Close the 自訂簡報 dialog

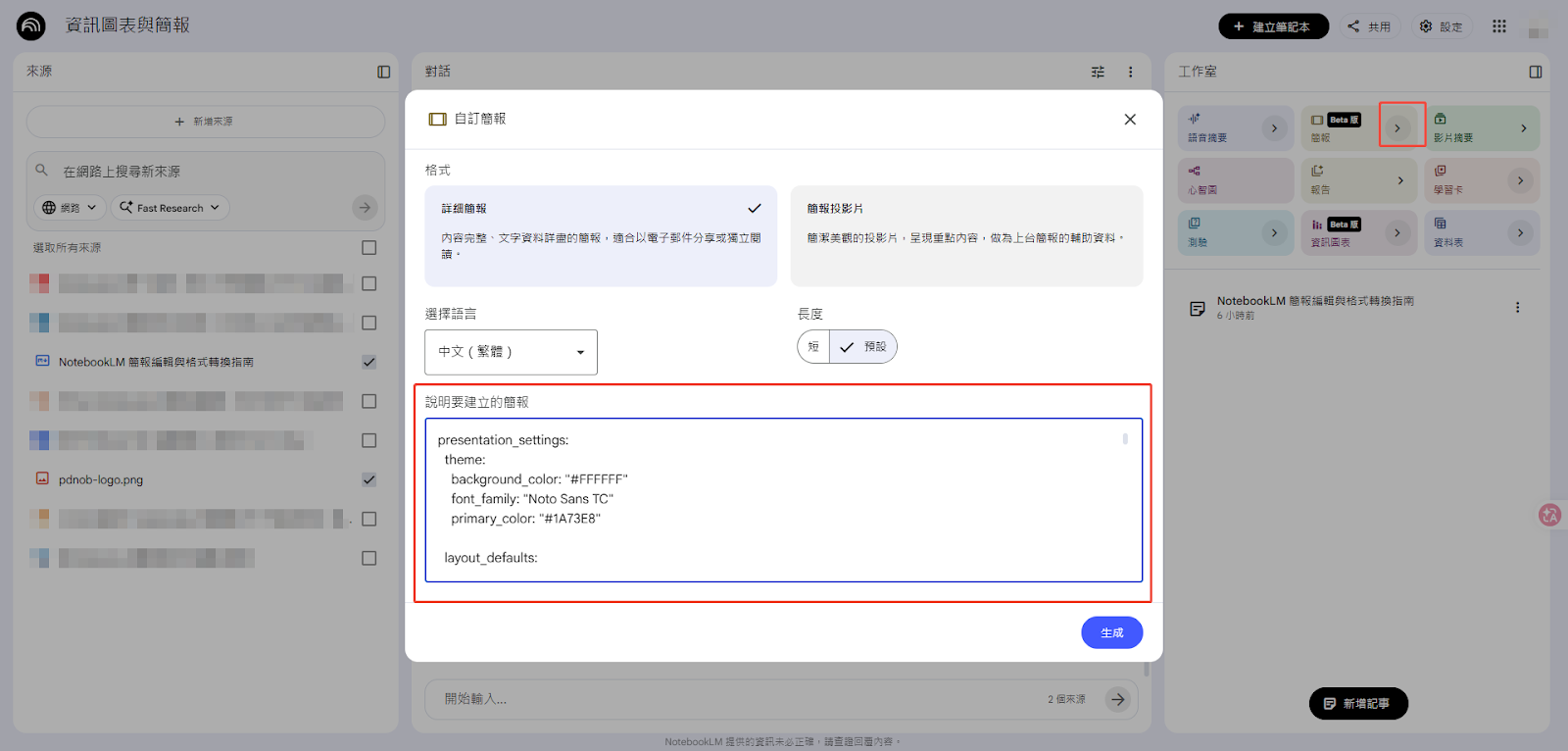coord(1130,119)
